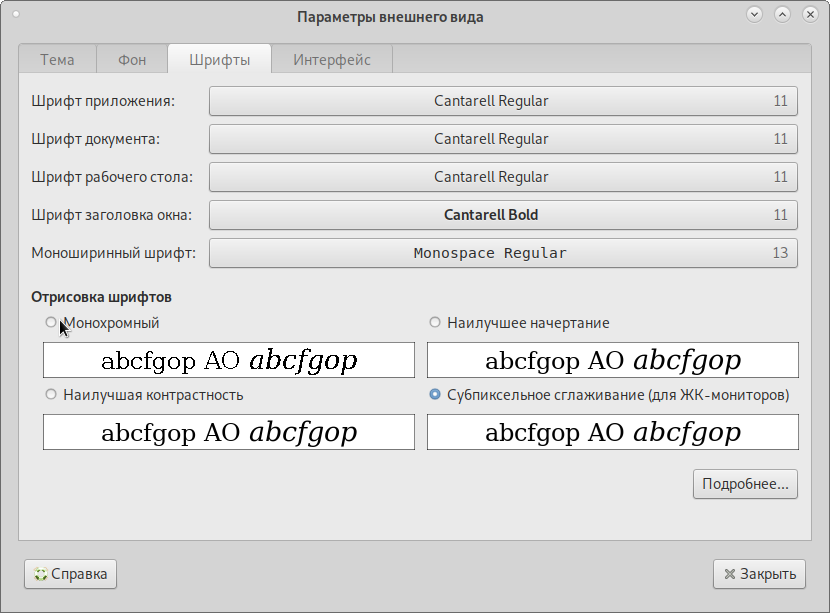Image resolution: width=830 pixels, height=613 pixels.
Task: Choose Субпиксельное сглаживание radio button
Action: point(435,395)
